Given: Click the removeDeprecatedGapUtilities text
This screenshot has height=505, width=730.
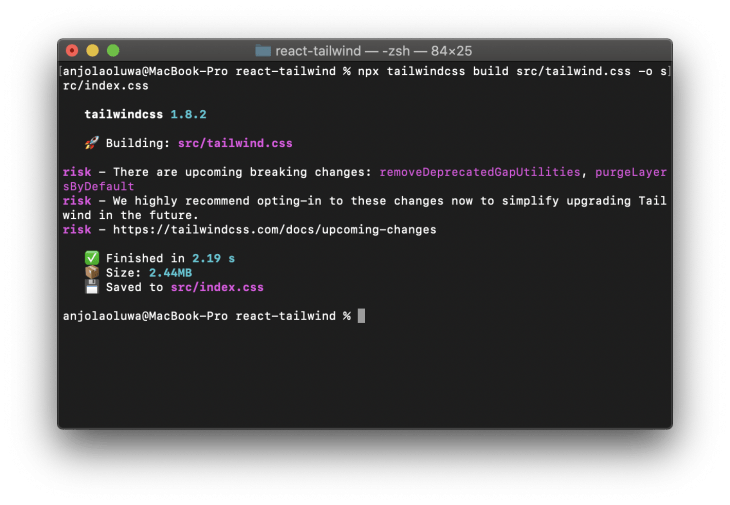Looking at the screenshot, I should [x=480, y=172].
